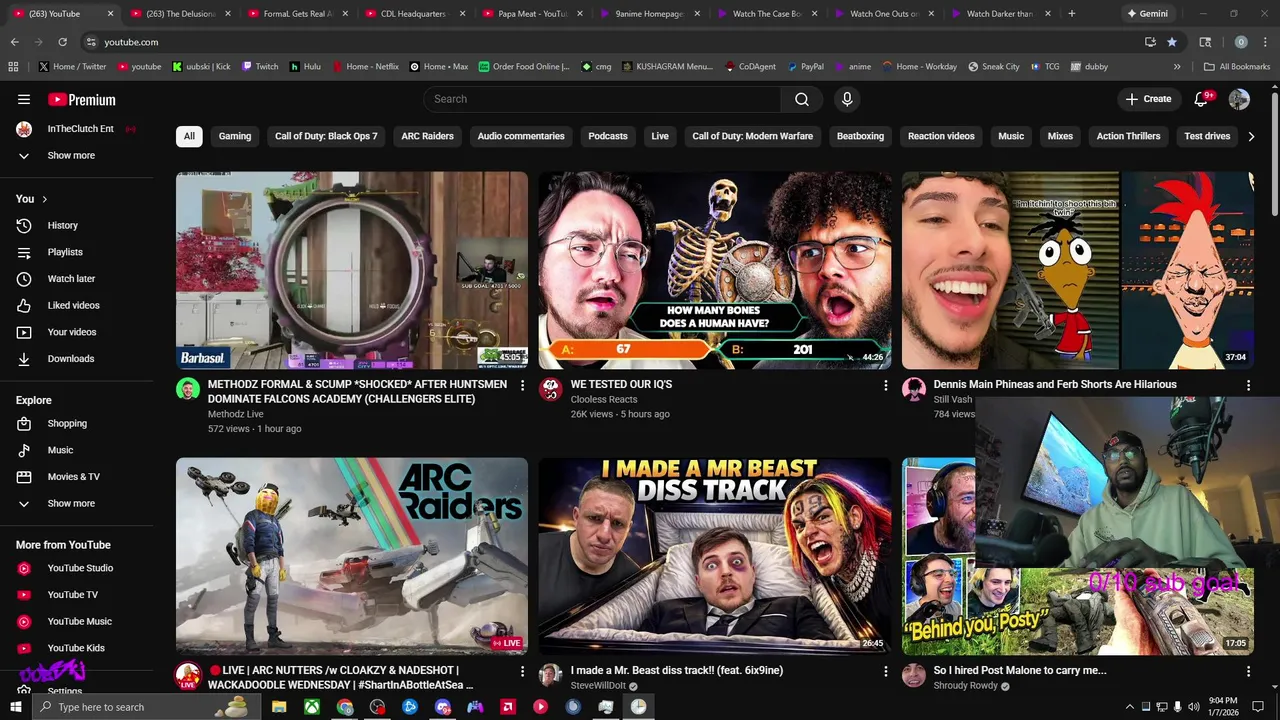
Task: Show more bookmarks with double chevron
Action: 1177,67
